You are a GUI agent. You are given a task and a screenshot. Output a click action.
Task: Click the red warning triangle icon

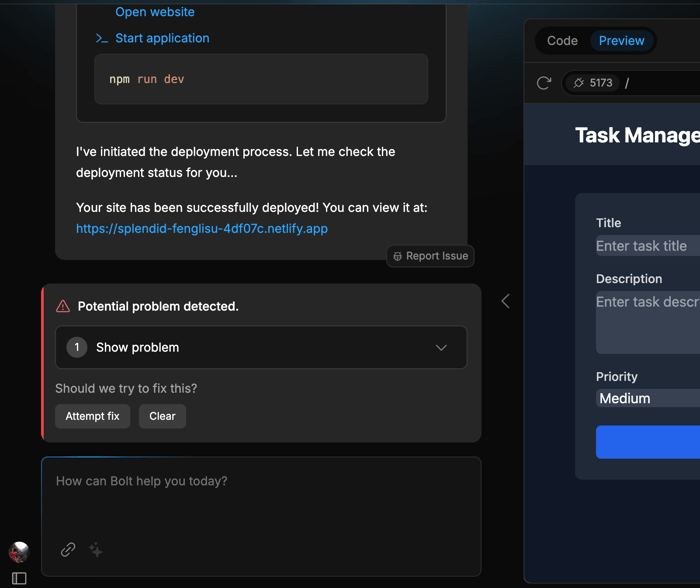tap(63, 307)
